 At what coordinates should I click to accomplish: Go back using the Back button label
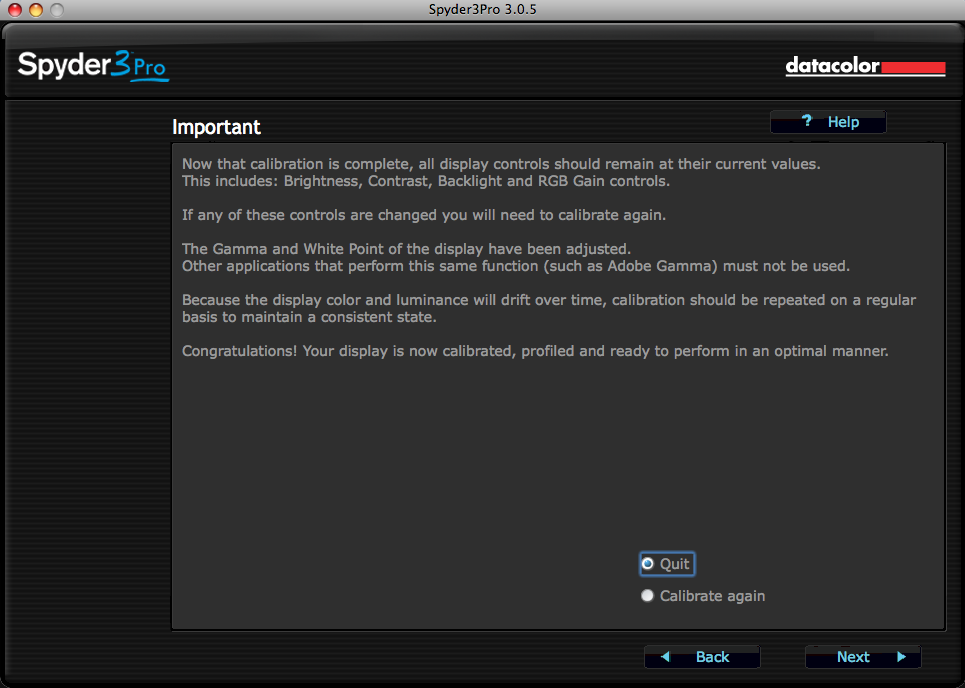point(712,657)
